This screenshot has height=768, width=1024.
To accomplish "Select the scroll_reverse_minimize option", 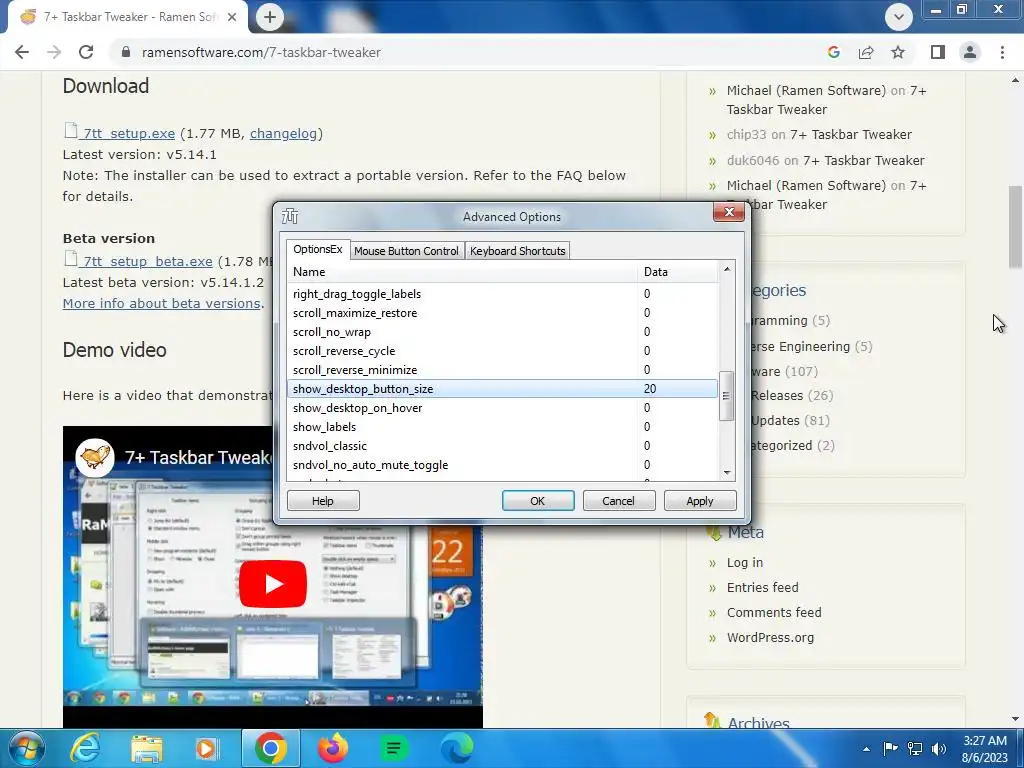I will click(502, 370).
